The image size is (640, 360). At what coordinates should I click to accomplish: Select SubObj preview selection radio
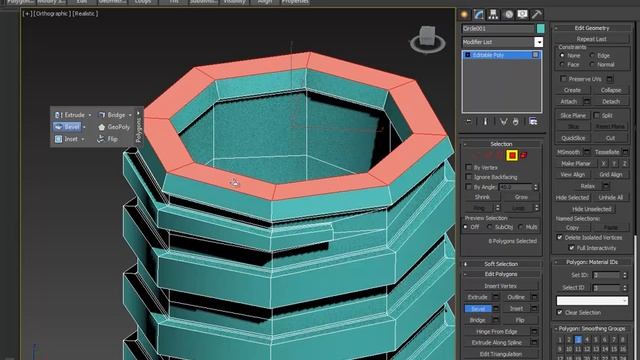[489, 227]
